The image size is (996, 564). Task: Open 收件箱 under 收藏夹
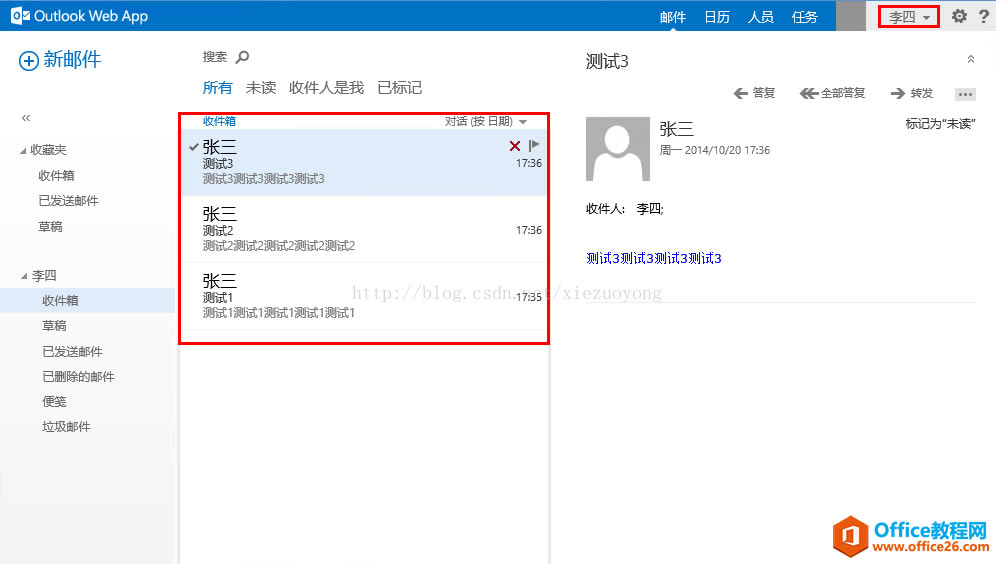[x=56, y=175]
